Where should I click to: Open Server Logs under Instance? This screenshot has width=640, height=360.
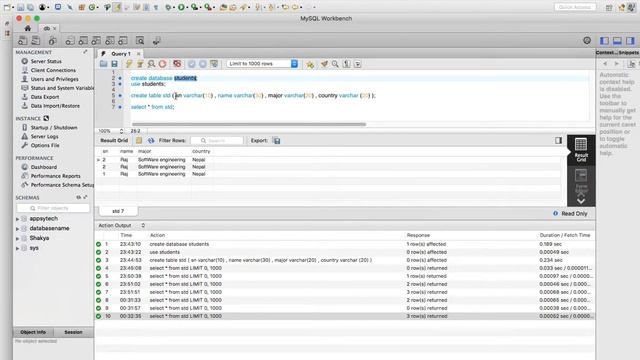44,136
